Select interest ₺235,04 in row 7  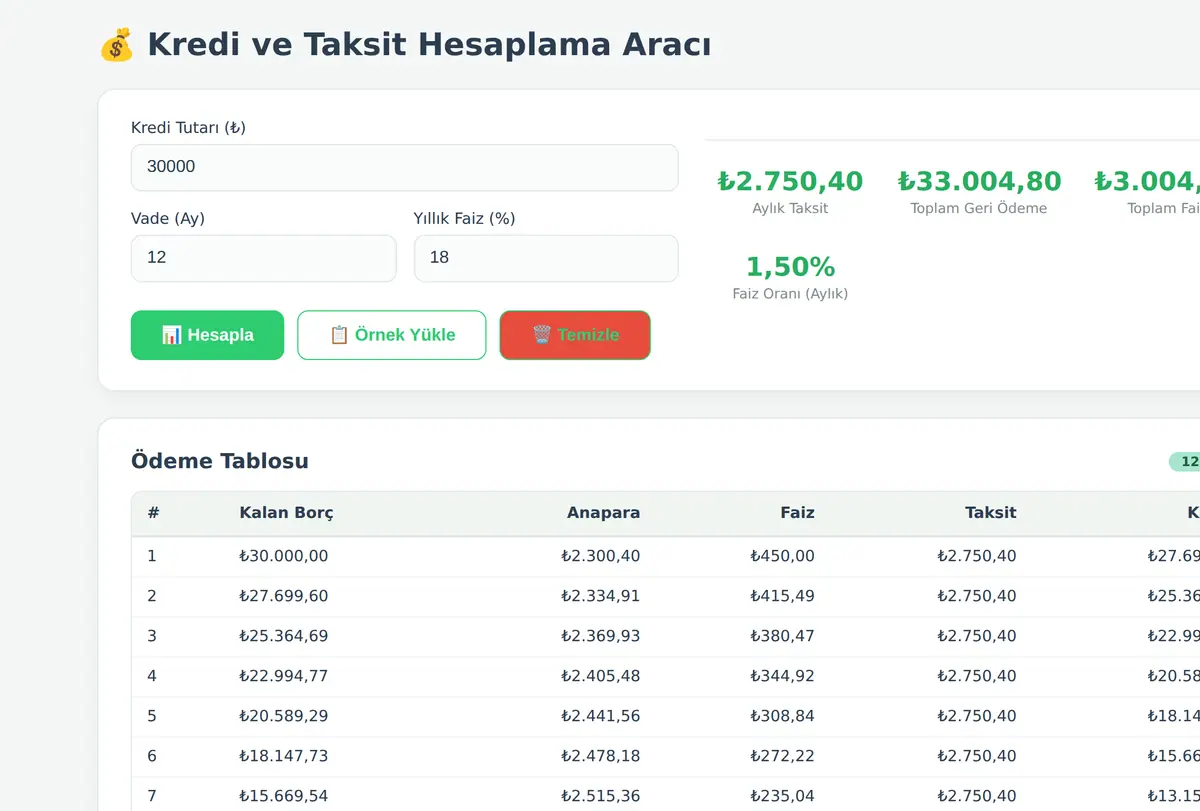click(782, 796)
